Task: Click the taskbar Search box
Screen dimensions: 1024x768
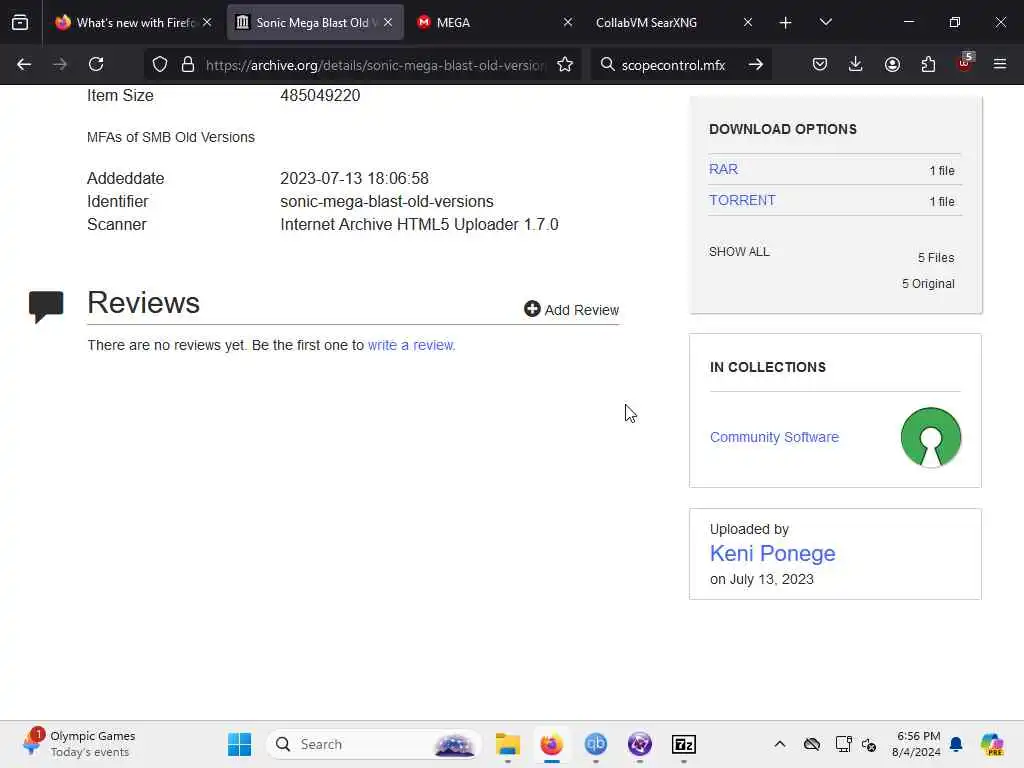Action: (x=374, y=744)
